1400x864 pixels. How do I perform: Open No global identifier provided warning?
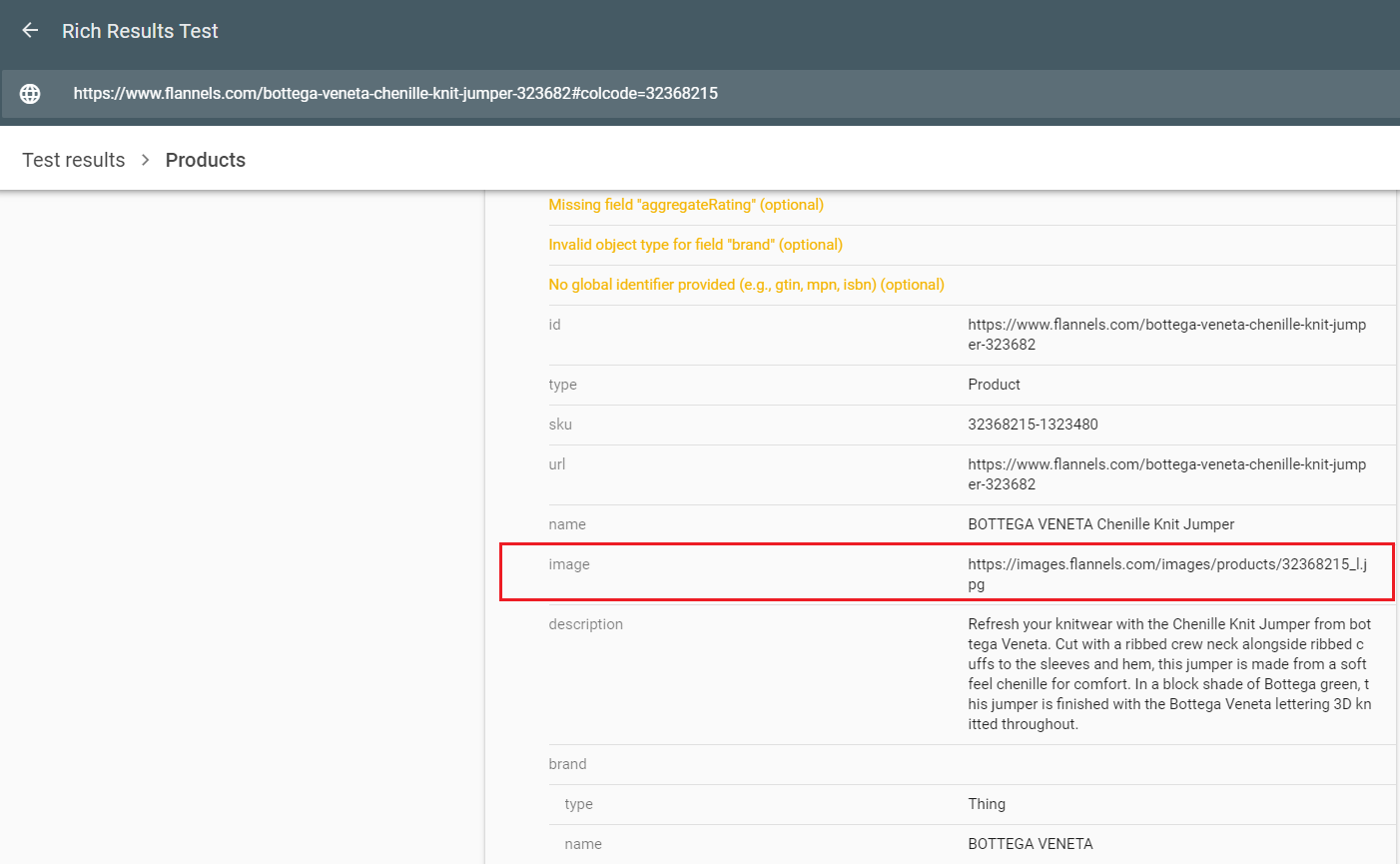tap(747, 285)
